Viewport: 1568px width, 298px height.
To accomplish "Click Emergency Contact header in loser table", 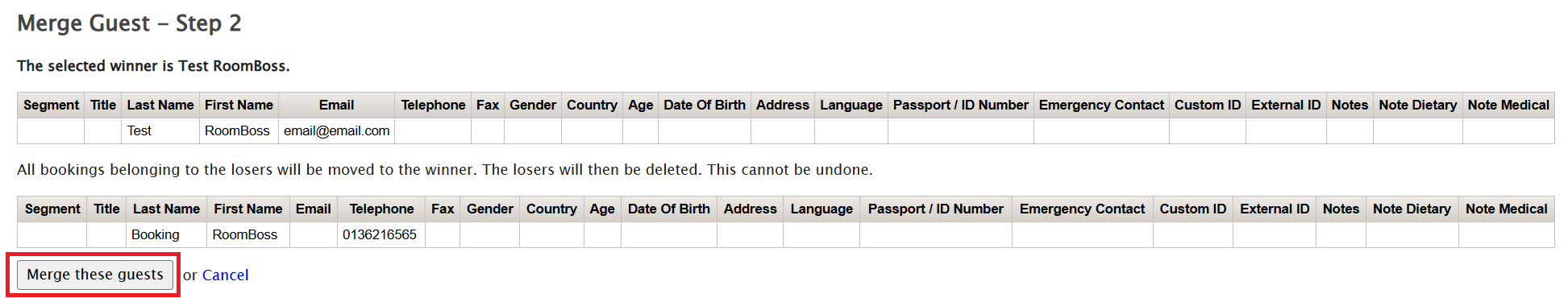I will 1082,209.
